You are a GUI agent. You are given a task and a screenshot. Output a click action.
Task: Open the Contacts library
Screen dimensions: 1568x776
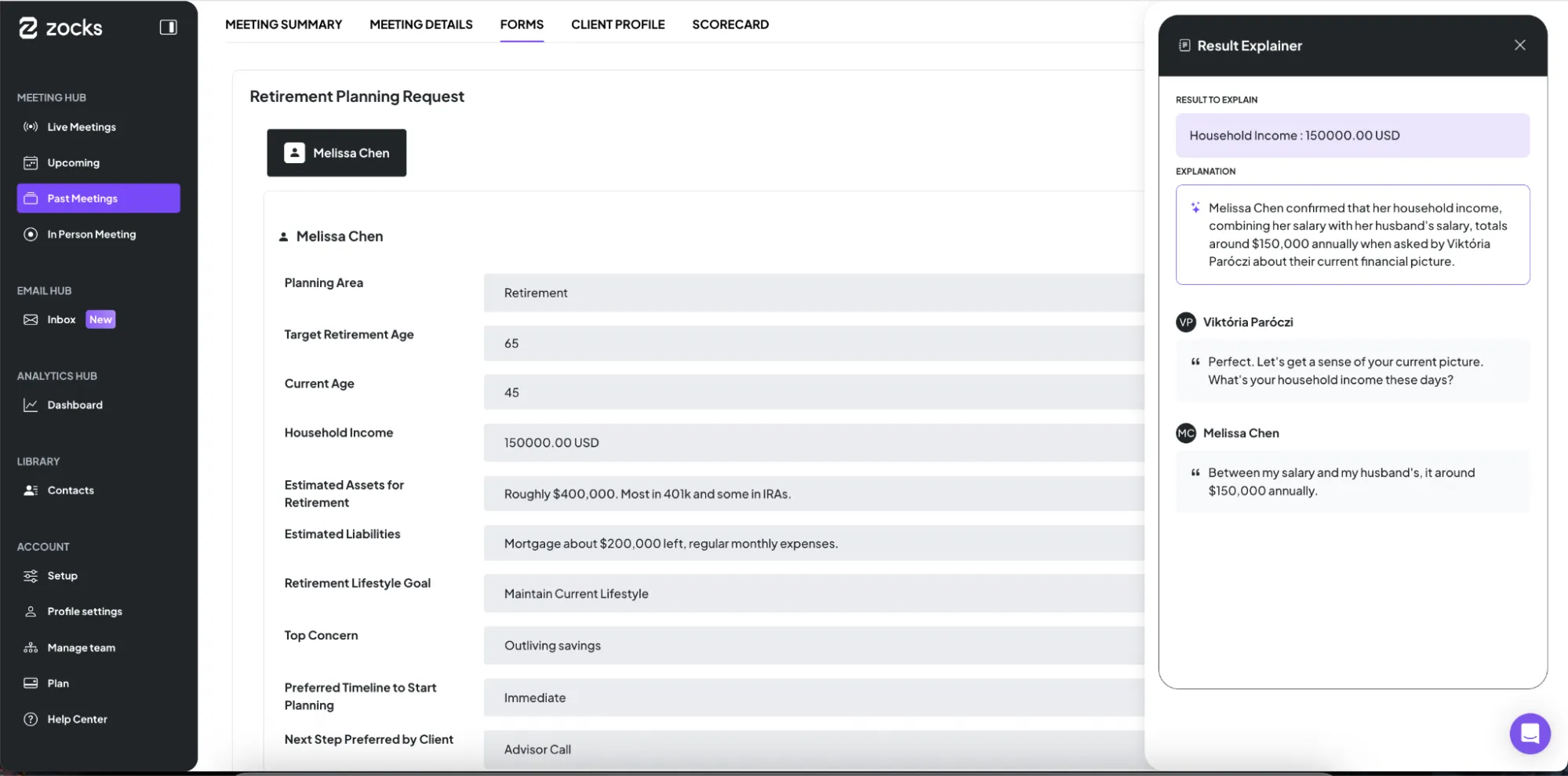pyautogui.click(x=70, y=490)
